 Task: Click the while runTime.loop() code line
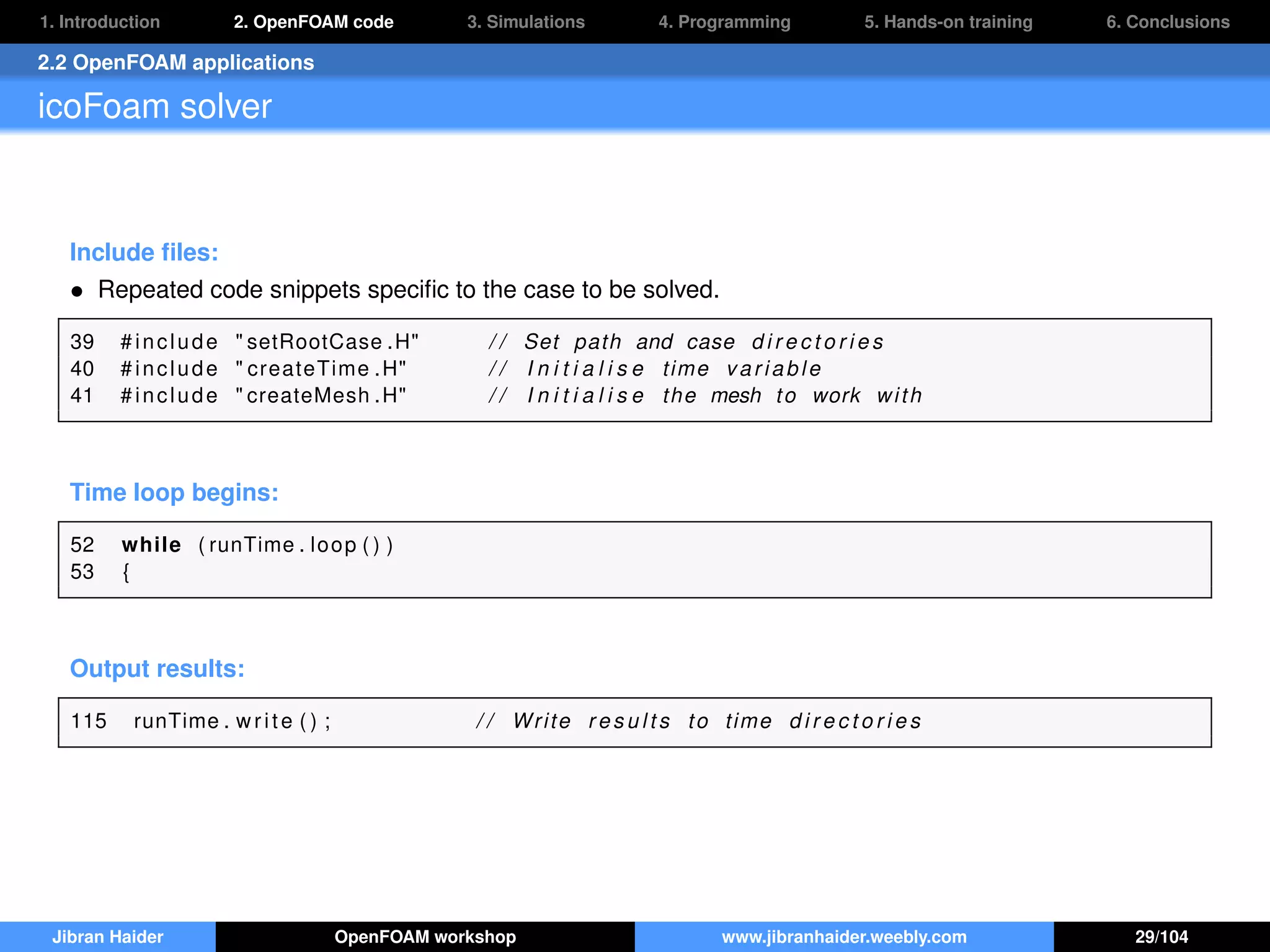232,545
